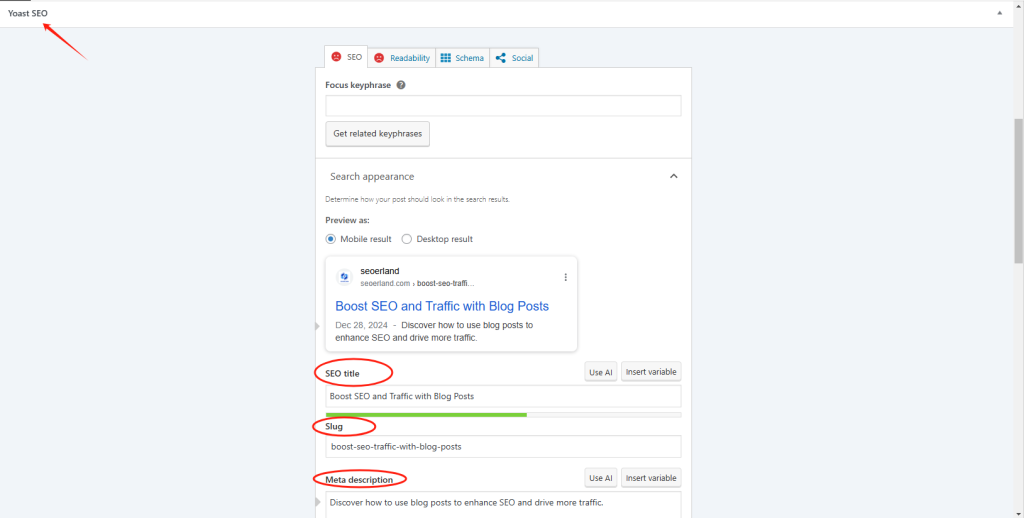The height and width of the screenshot is (518, 1024).
Task: Click the caret marker beside Meta description
Action: click(x=318, y=502)
